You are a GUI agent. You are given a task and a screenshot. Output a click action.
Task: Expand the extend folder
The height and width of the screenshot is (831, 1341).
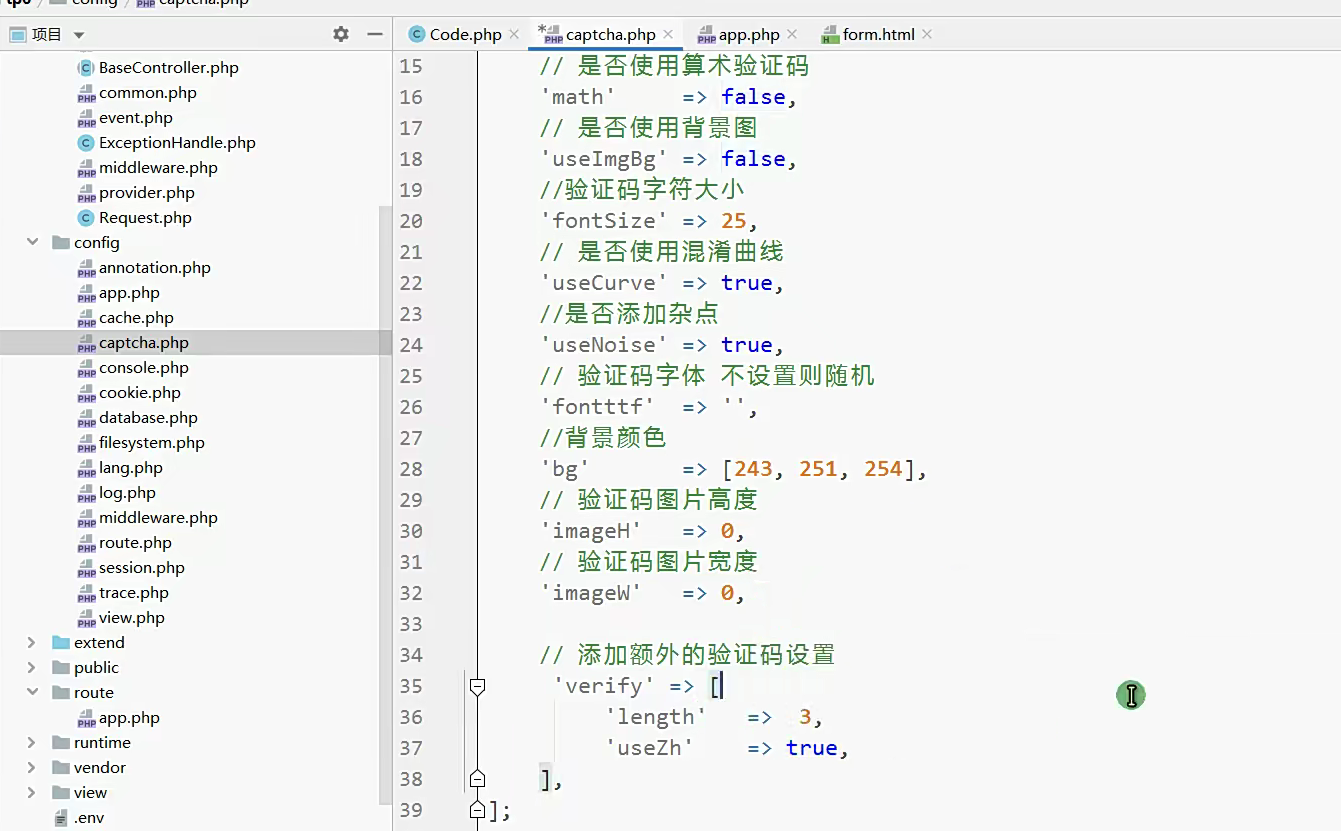click(x=30, y=642)
